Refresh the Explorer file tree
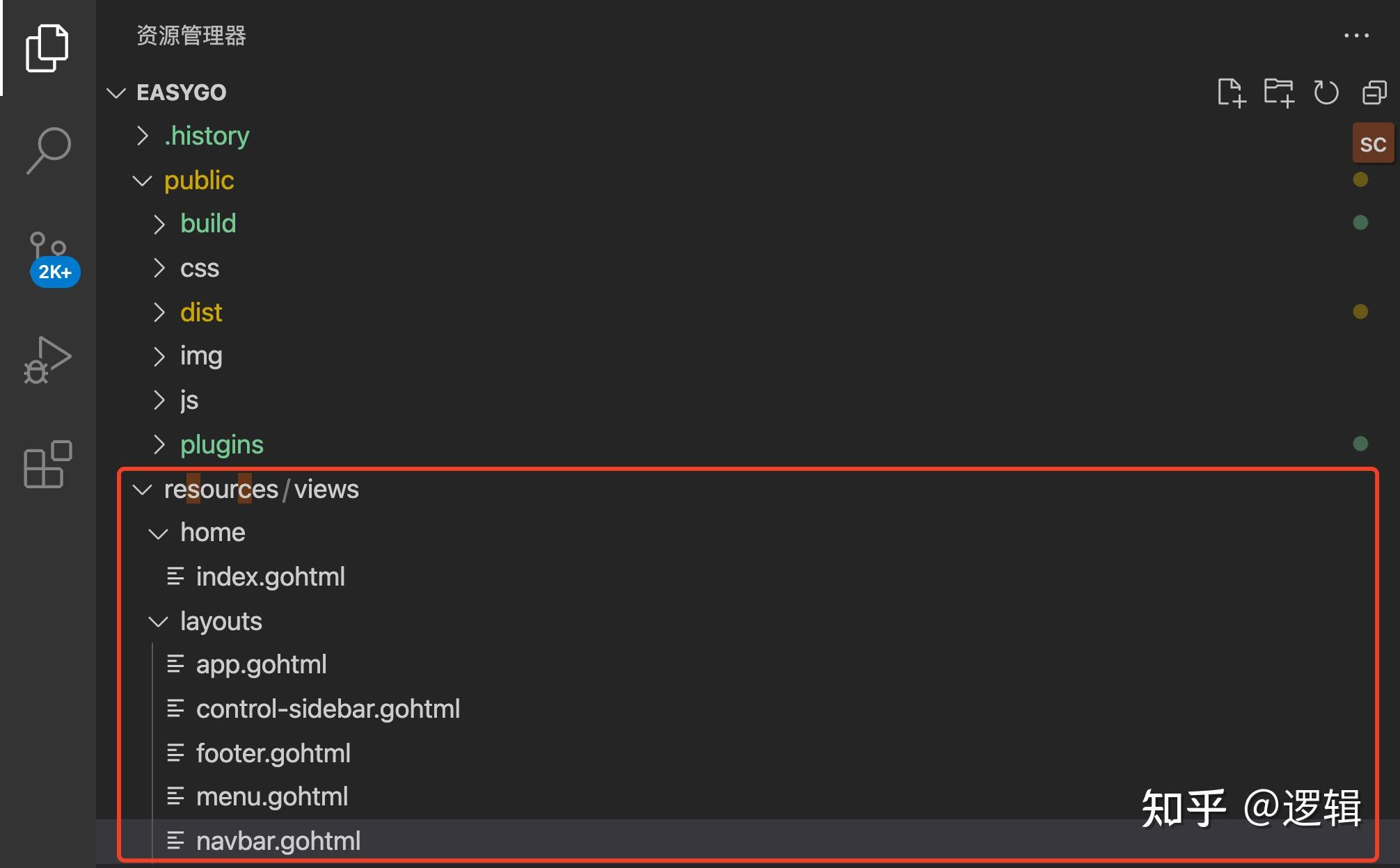Image resolution: width=1400 pixels, height=868 pixels. tap(1326, 93)
